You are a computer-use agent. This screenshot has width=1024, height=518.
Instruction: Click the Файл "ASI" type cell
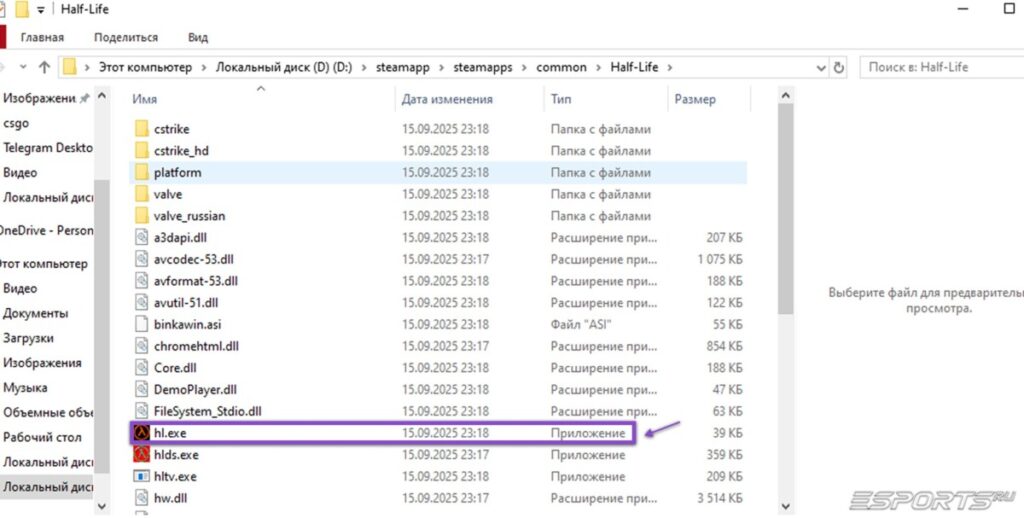point(581,324)
